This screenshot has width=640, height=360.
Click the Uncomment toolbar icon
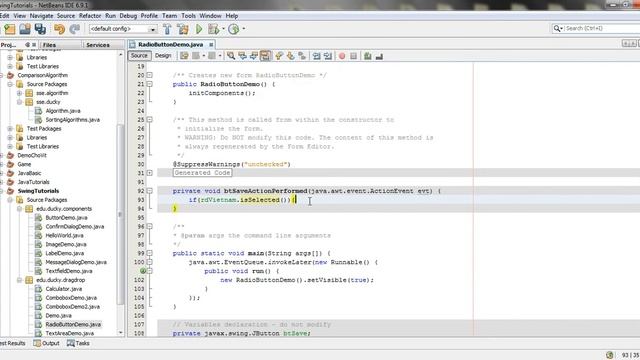379,56
